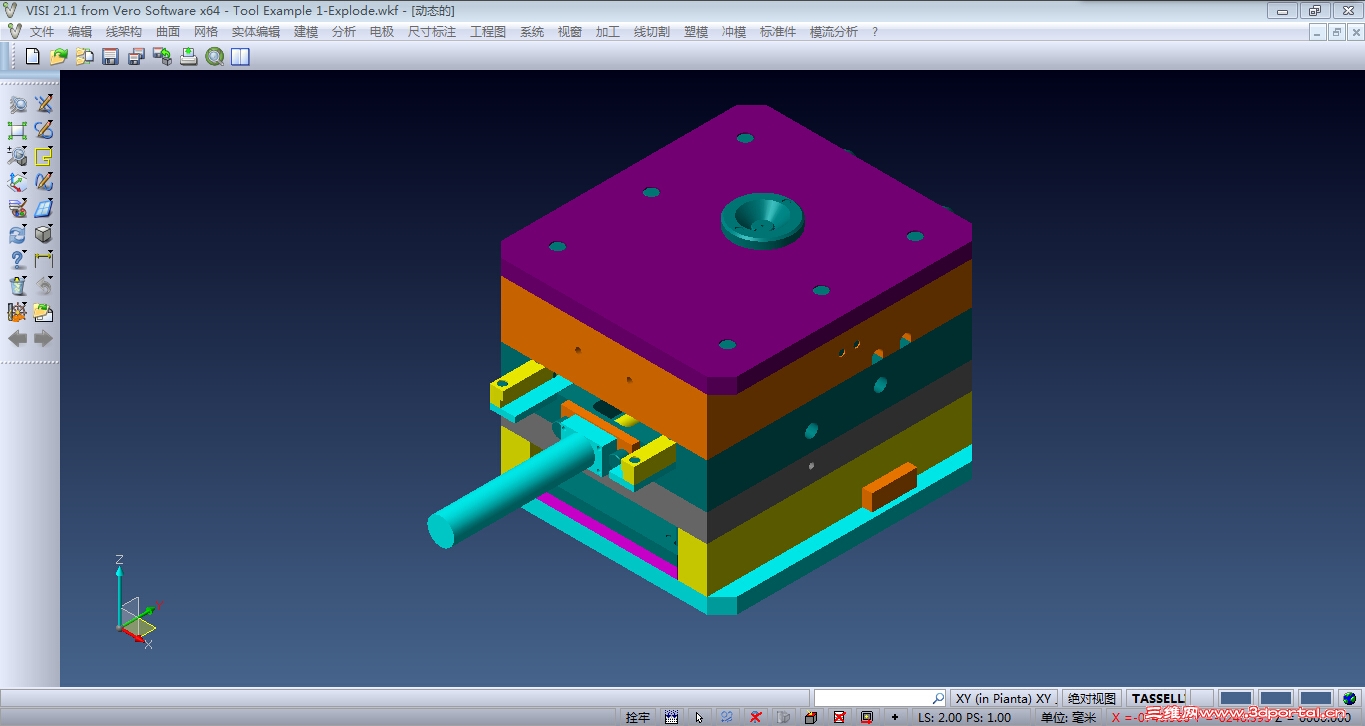
Task: Toggle the 拴牢 snap button
Action: (x=637, y=717)
